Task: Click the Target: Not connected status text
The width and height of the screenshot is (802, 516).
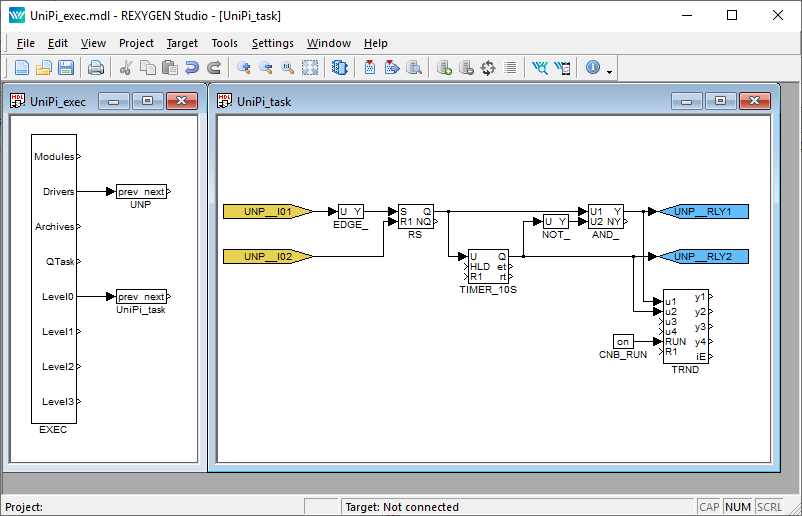Action: click(402, 507)
